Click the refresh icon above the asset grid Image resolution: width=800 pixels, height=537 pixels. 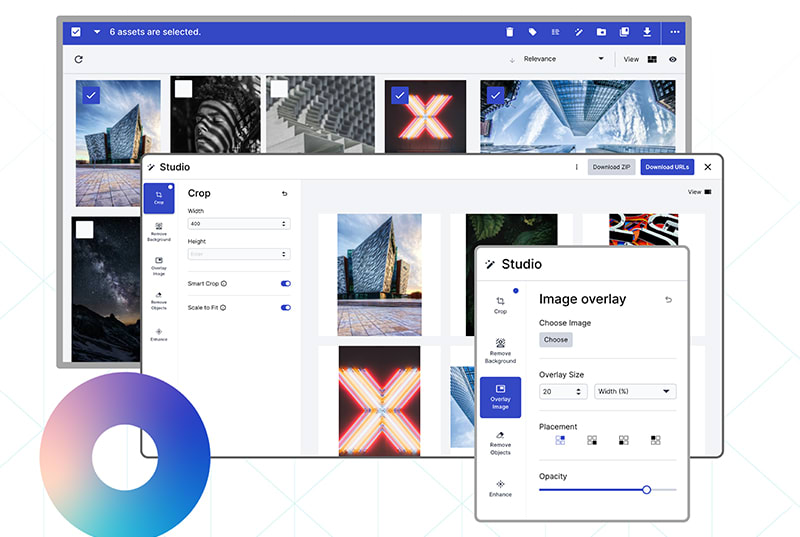click(79, 59)
